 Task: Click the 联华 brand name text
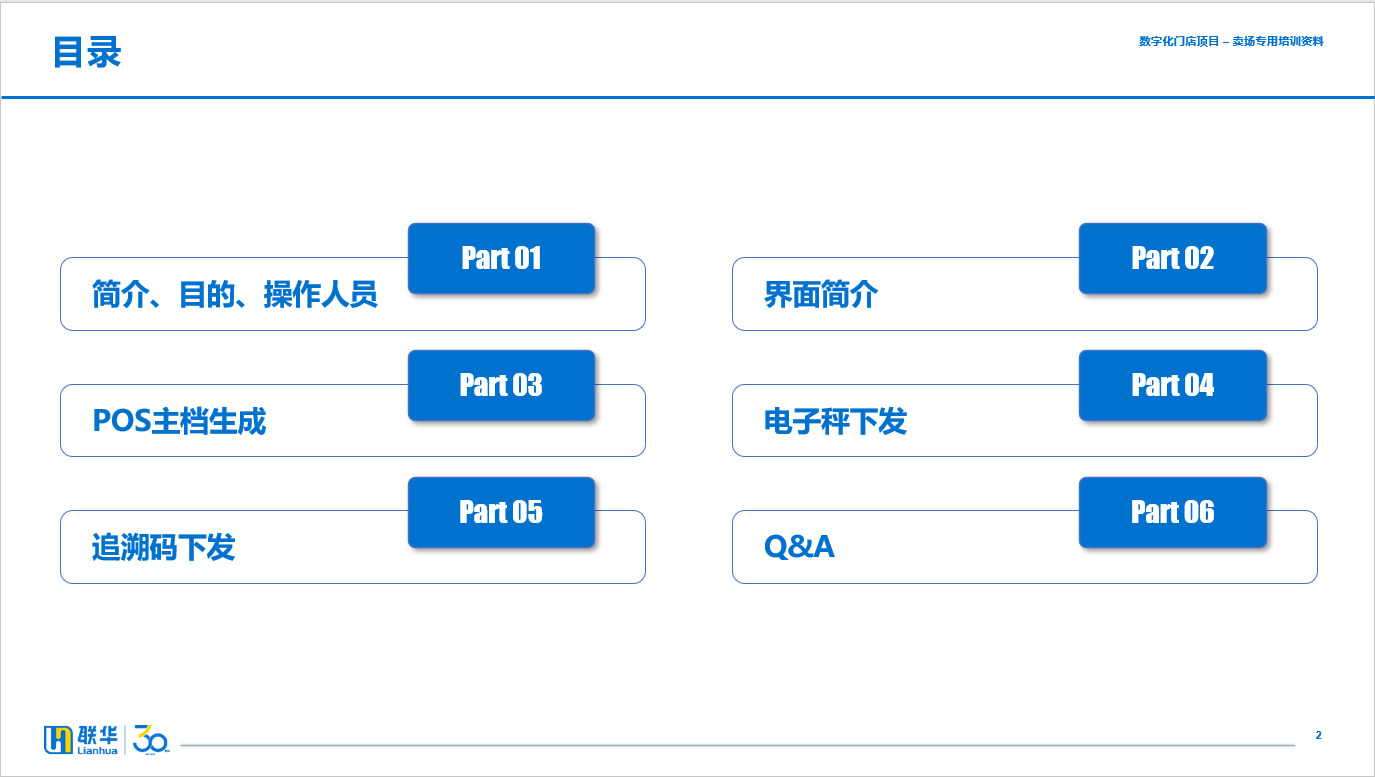point(97,735)
